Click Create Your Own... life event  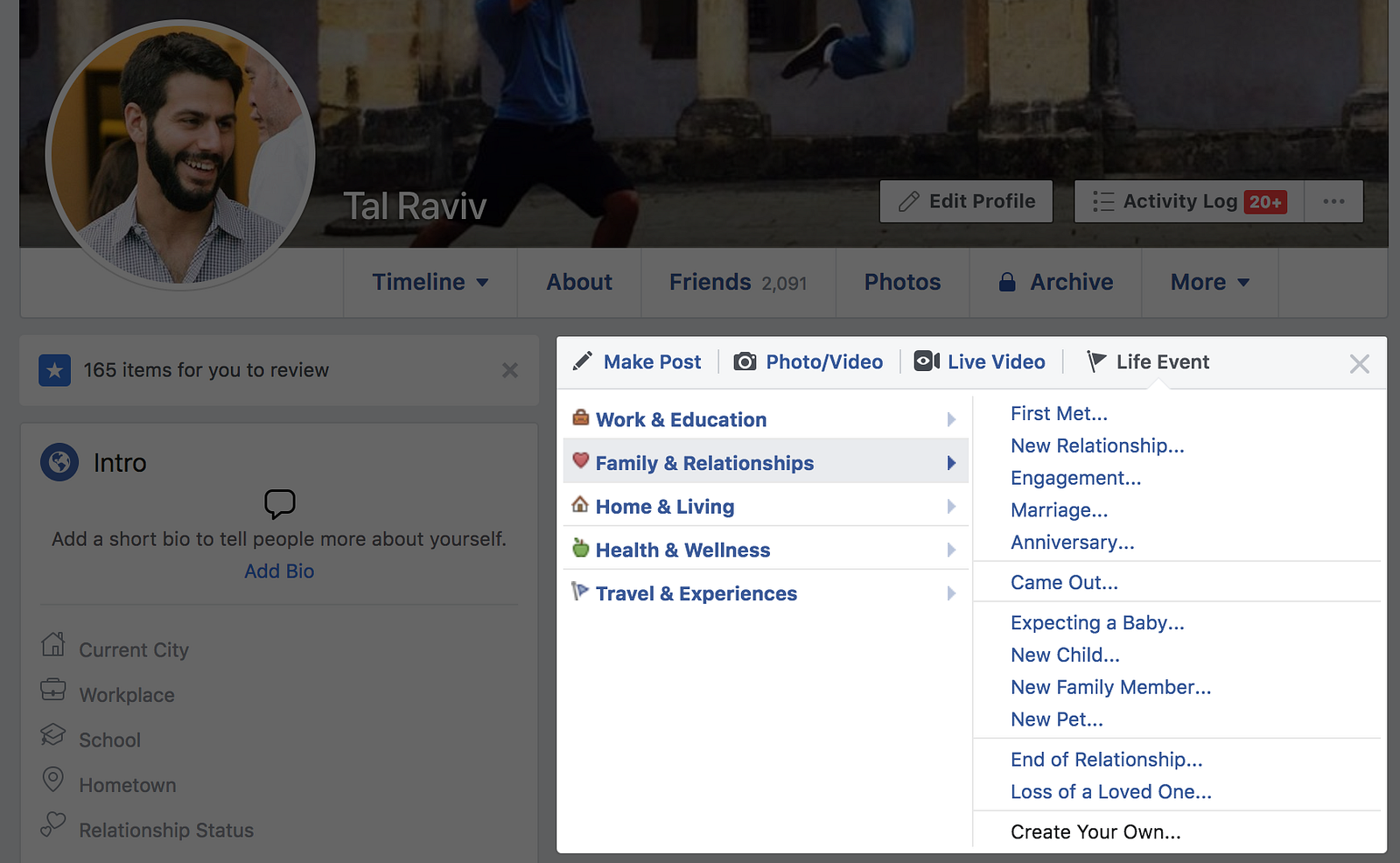[x=1095, y=832]
